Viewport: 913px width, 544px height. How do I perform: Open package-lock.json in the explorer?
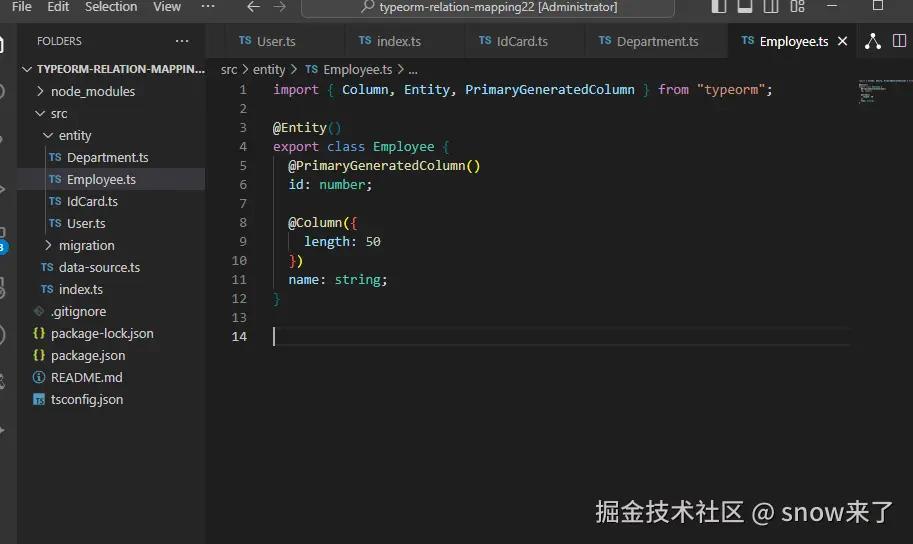point(111,334)
